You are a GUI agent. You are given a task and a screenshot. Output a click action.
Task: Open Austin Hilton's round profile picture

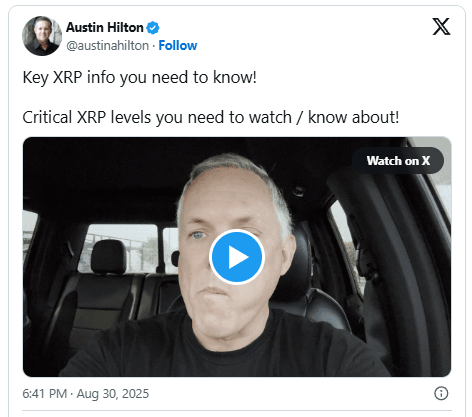pyautogui.click(x=42, y=36)
